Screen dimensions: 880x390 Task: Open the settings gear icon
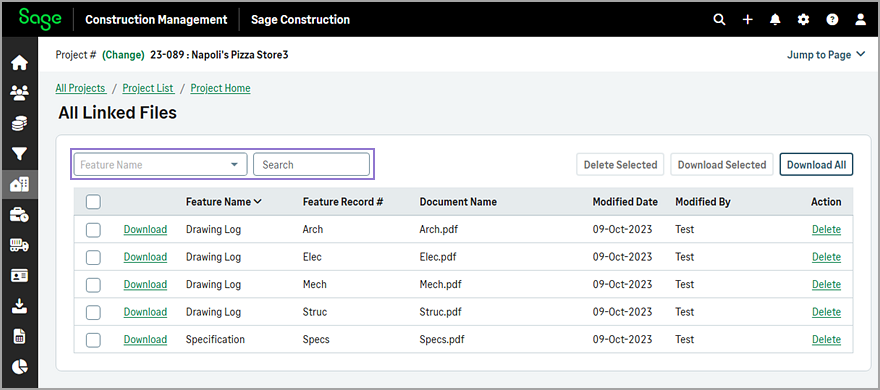coord(804,20)
